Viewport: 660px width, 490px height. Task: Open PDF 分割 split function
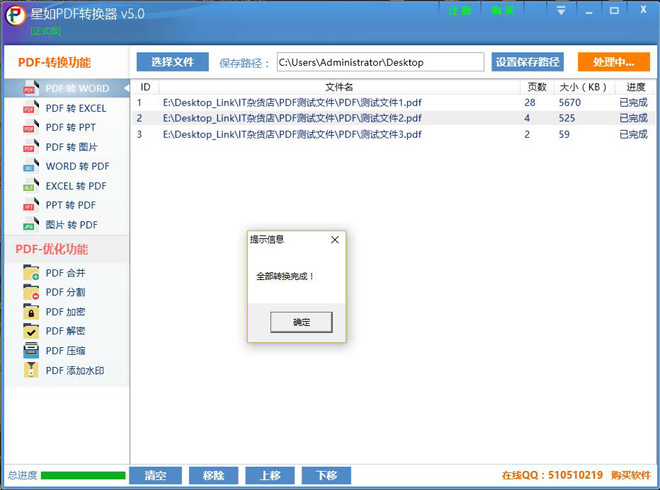[67, 292]
